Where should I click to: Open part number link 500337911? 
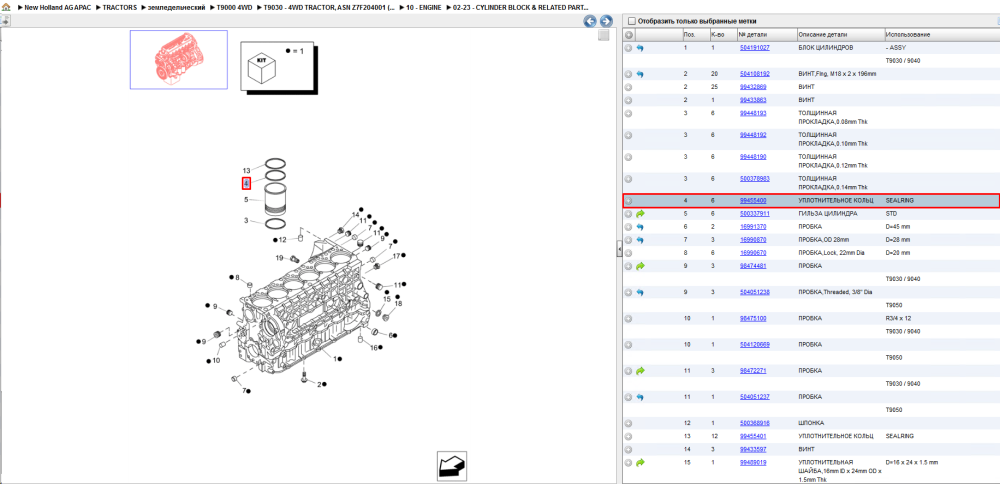point(754,214)
